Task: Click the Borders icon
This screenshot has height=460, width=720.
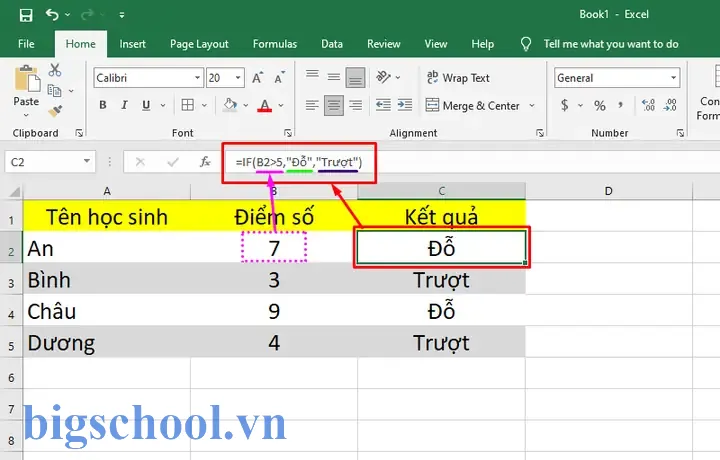Action: coord(187,105)
